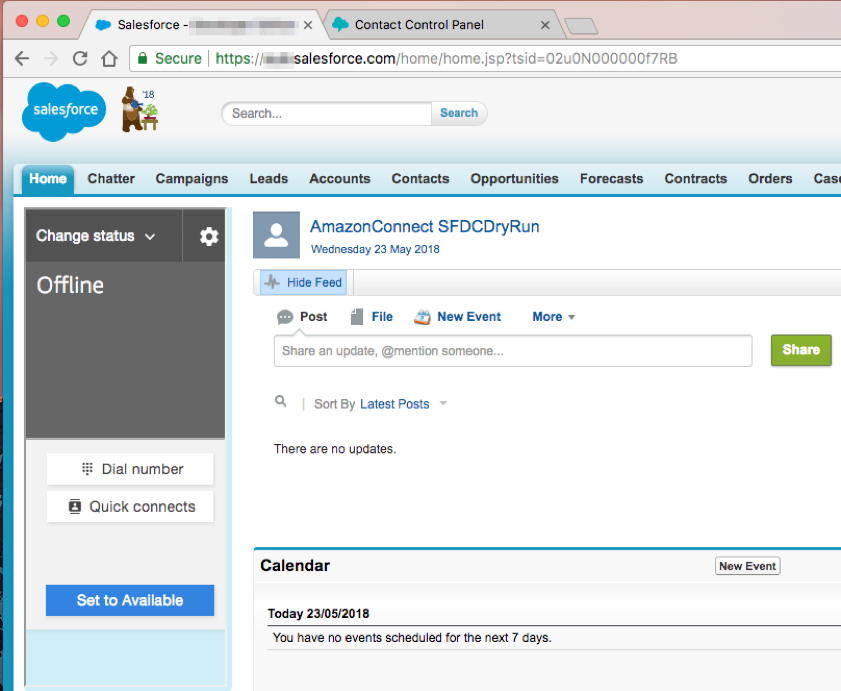This screenshot has height=691, width=841.
Task: Open the Contacts tab
Action: pos(420,179)
